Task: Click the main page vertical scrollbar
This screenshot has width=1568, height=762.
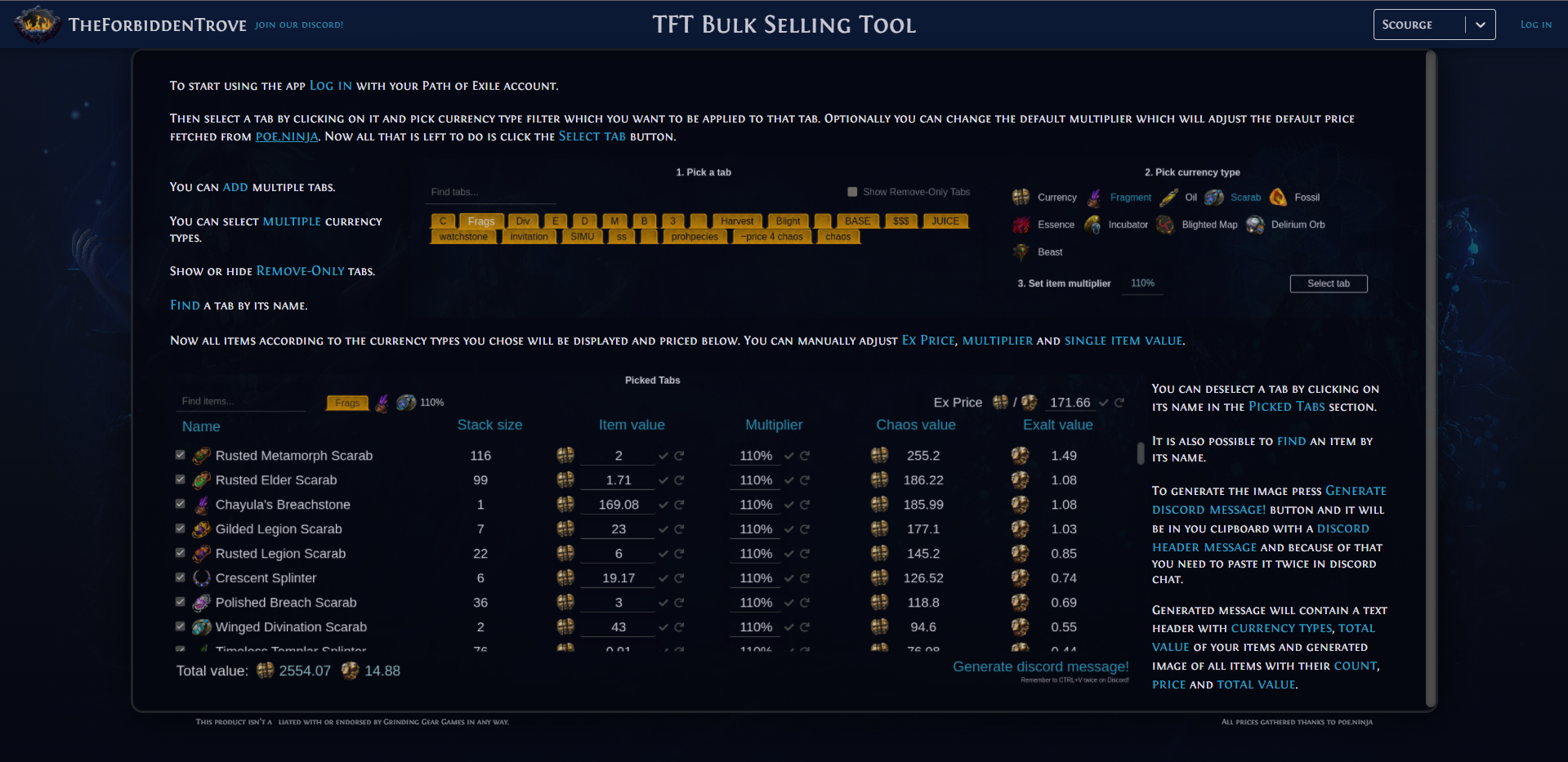Action: 1431,380
